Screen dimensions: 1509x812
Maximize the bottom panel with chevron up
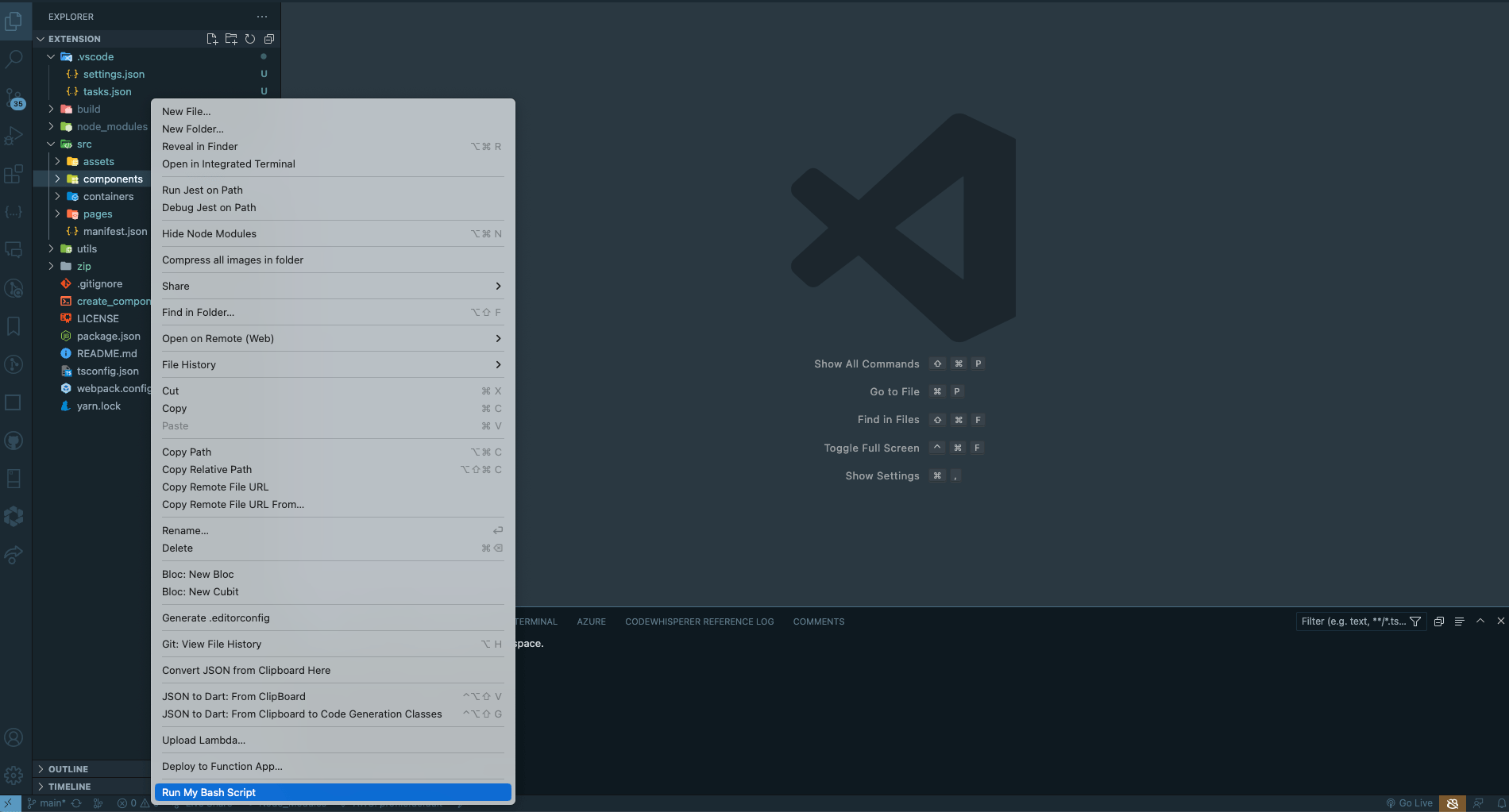(1480, 621)
